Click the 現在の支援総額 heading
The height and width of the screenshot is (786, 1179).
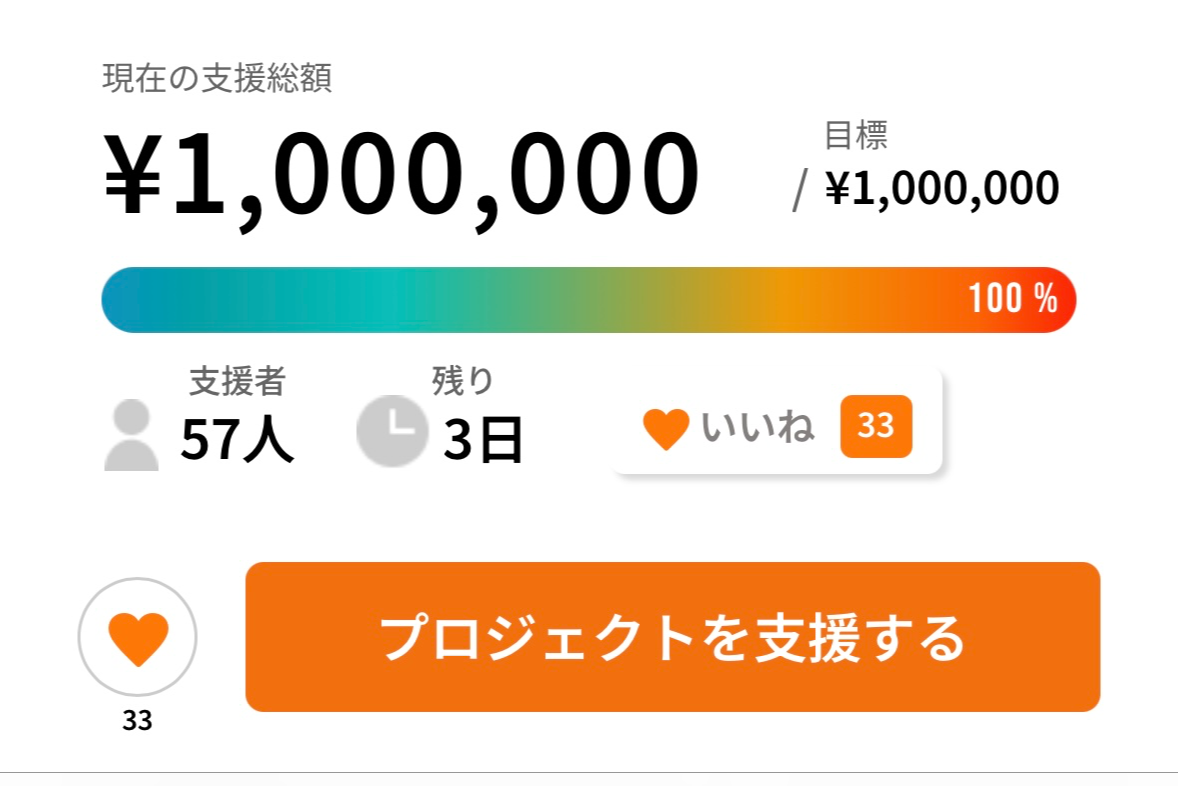point(217,79)
